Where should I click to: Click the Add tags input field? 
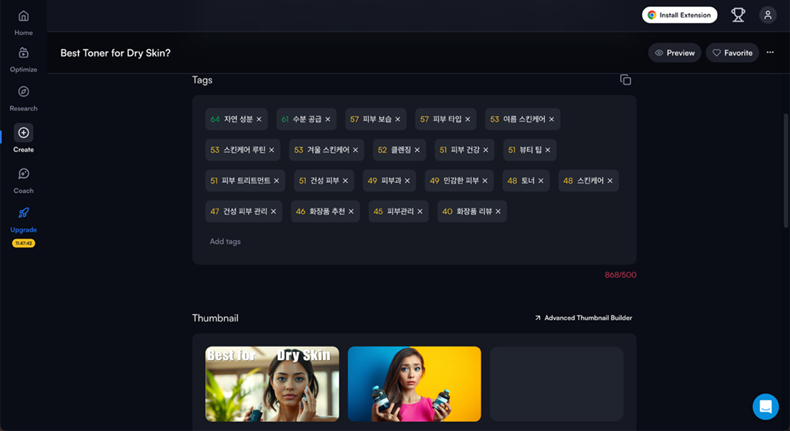225,241
